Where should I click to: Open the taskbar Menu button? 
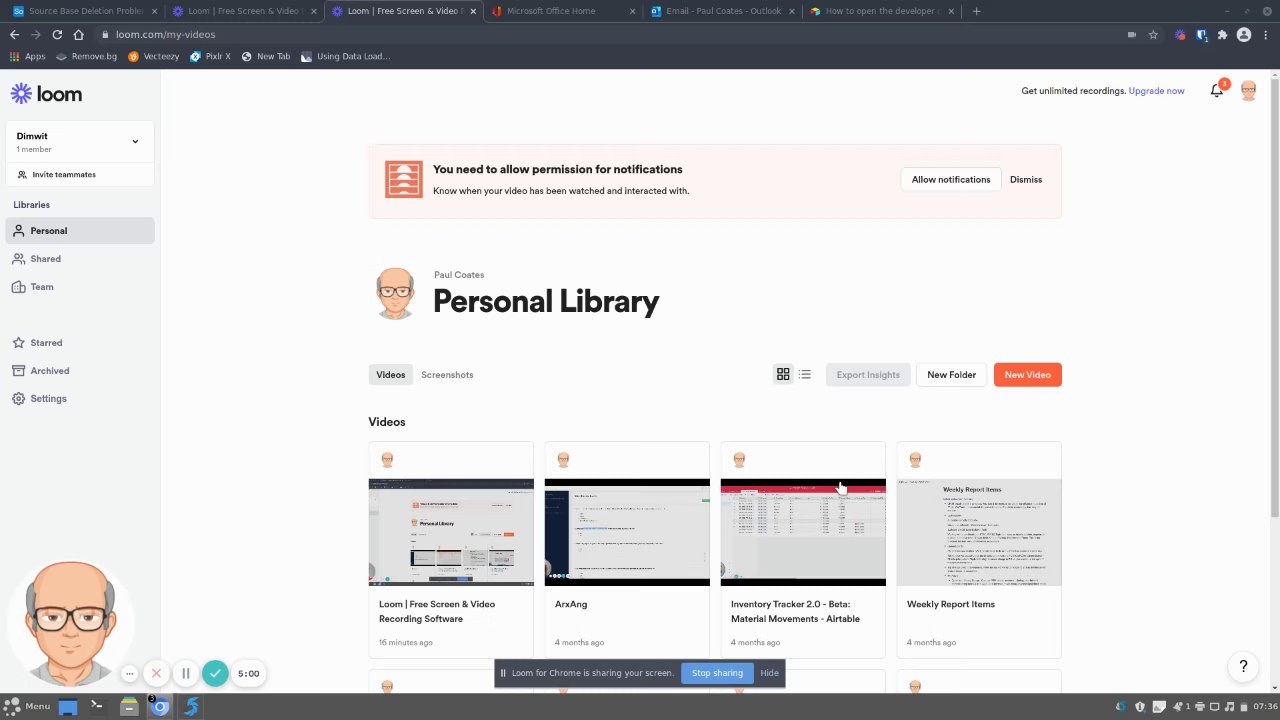click(27, 706)
